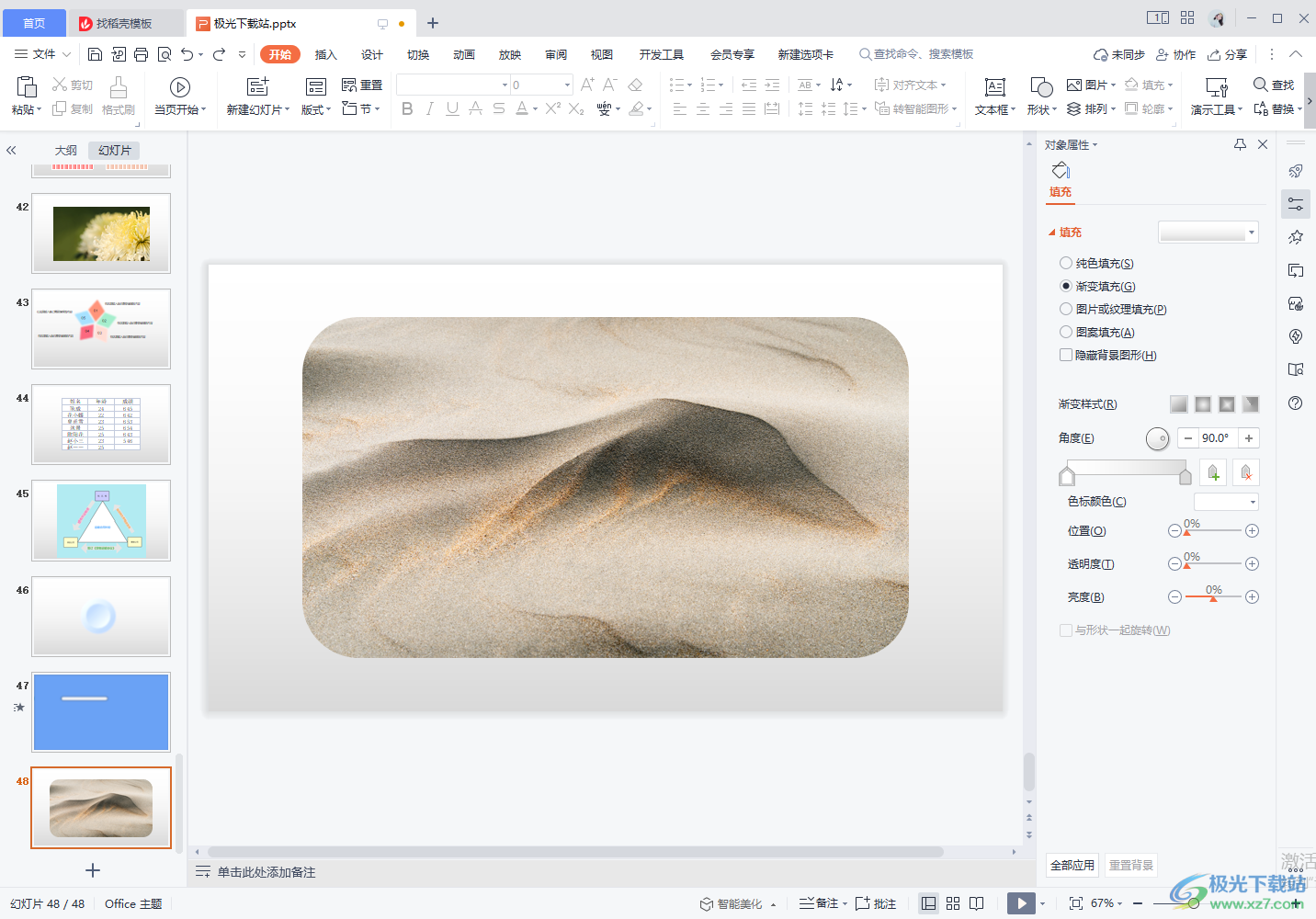Select the radial gradient style option
The width and height of the screenshot is (1316, 919).
pos(1203,404)
